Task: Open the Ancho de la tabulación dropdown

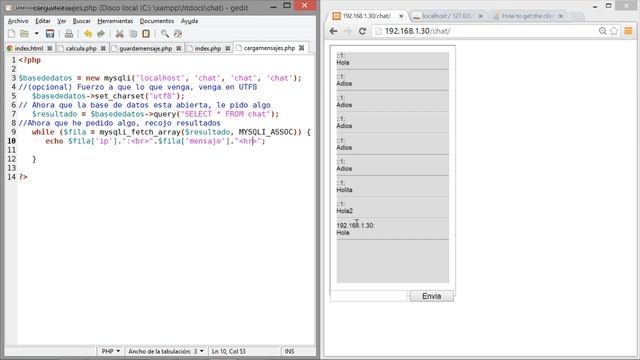Action: coord(166,351)
